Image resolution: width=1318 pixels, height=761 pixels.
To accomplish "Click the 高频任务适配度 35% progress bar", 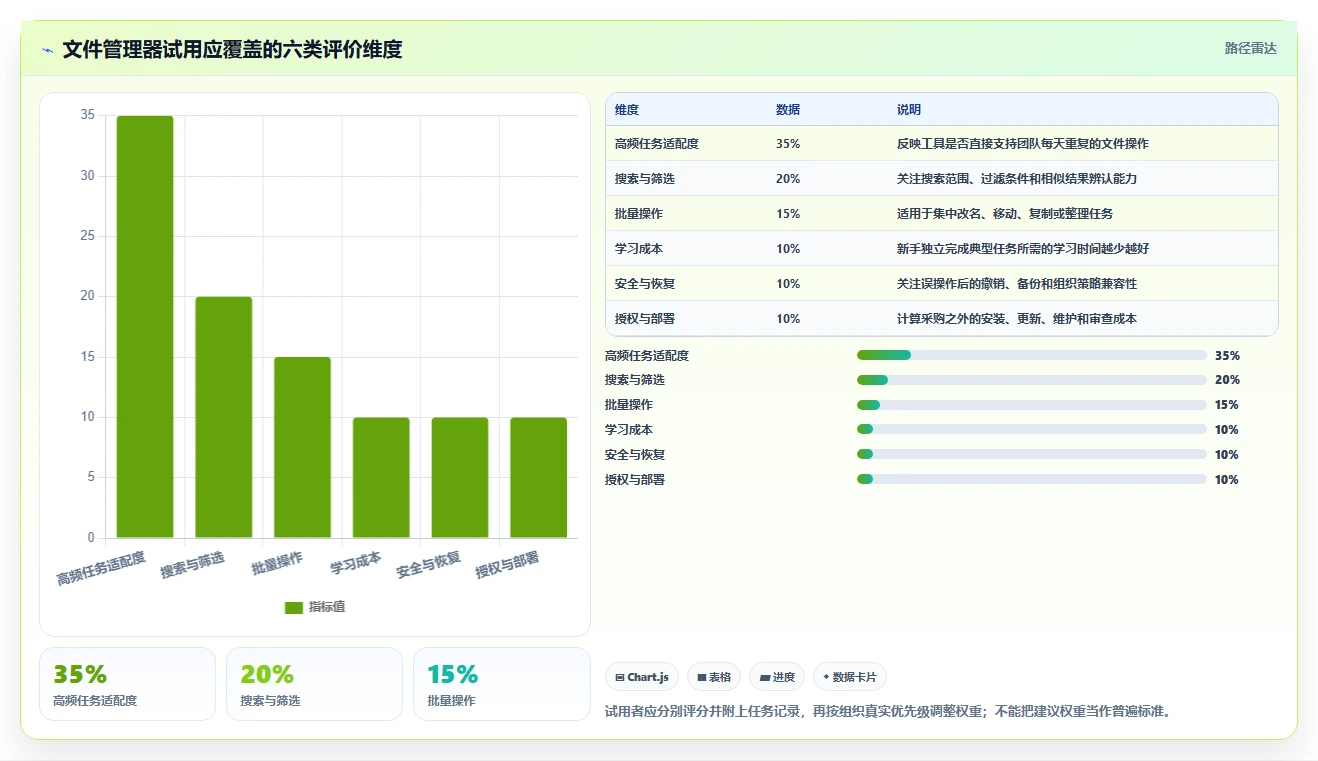I will [1032, 355].
